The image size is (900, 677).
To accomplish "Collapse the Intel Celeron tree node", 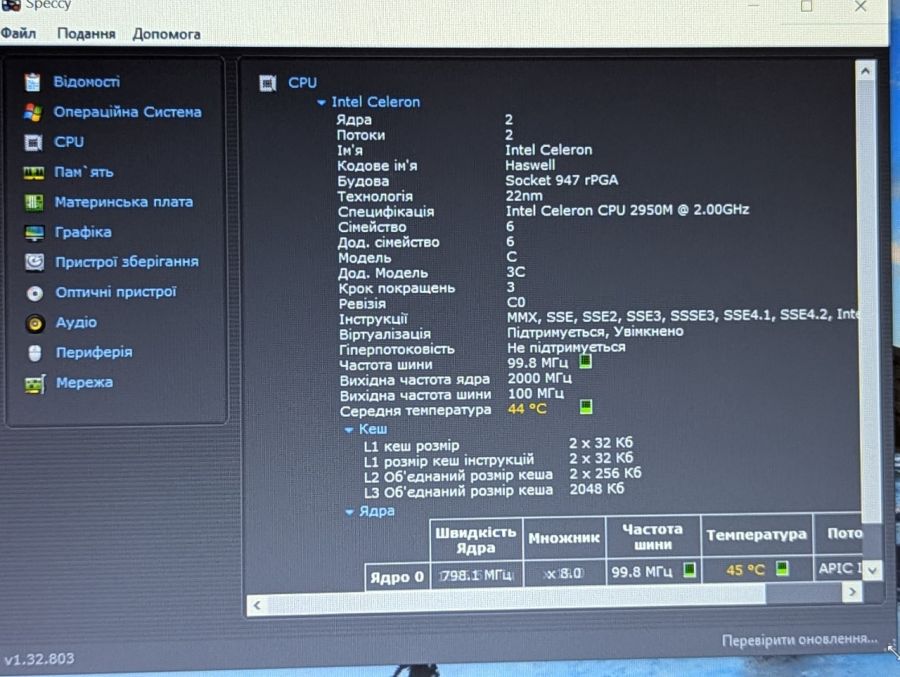I will [321, 103].
